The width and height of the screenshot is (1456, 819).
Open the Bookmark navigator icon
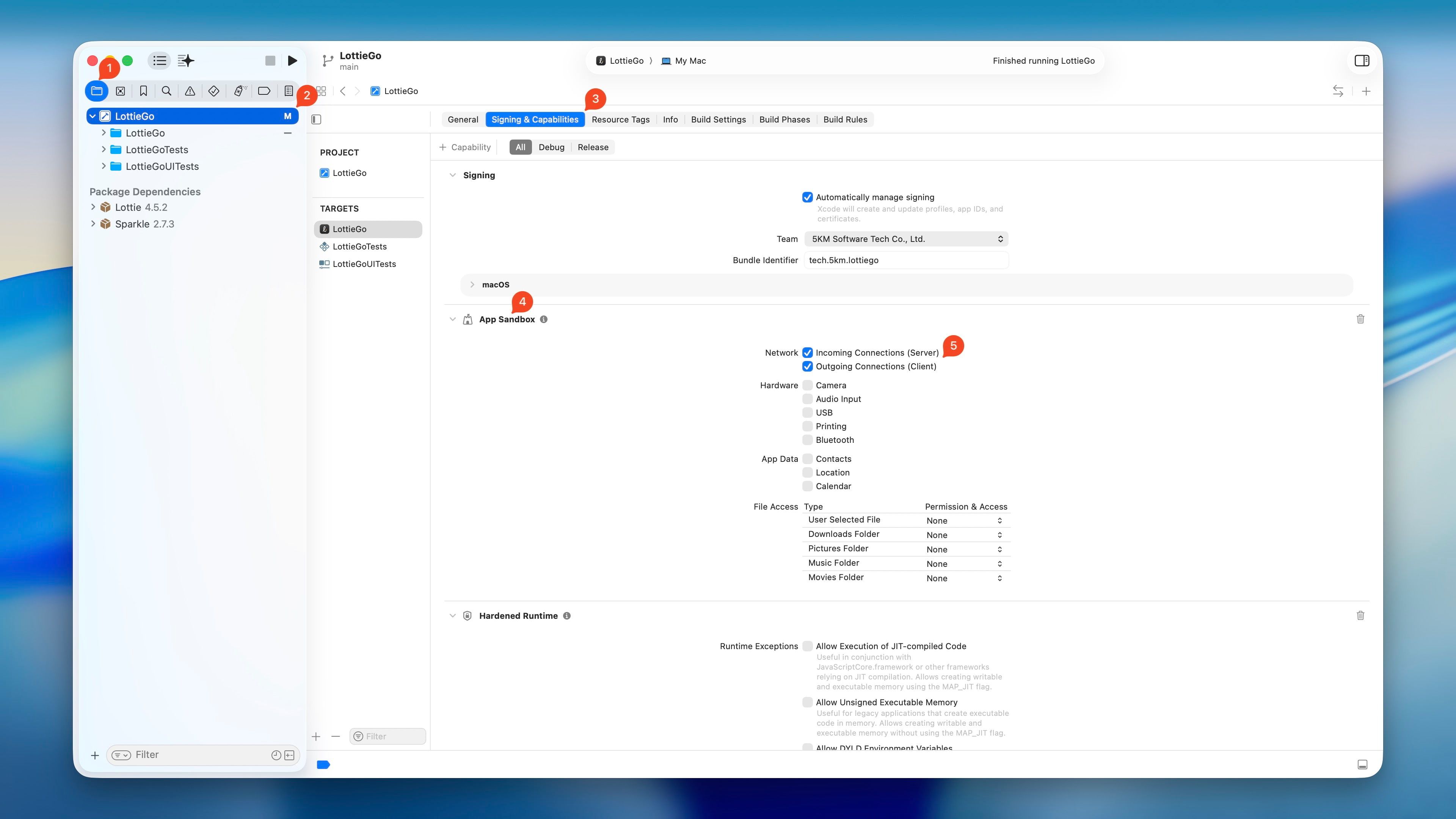[x=144, y=91]
